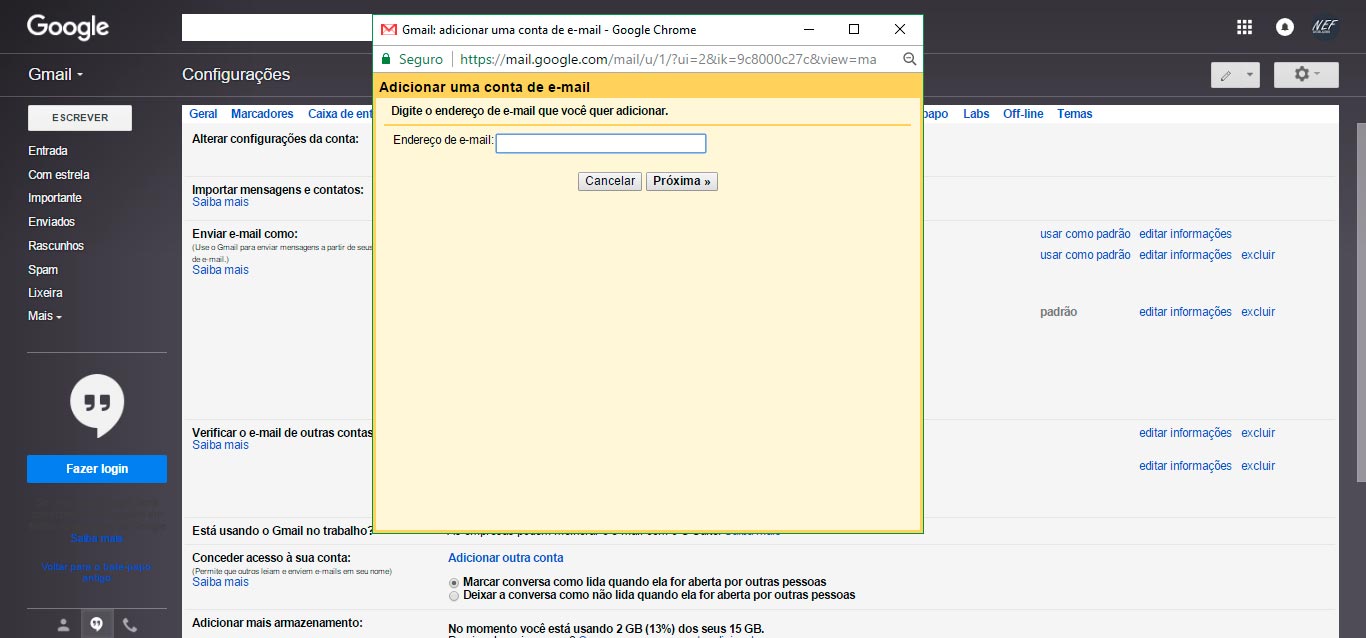Open the Rascunhos folder
The image size is (1366, 638).
click(x=56, y=246)
